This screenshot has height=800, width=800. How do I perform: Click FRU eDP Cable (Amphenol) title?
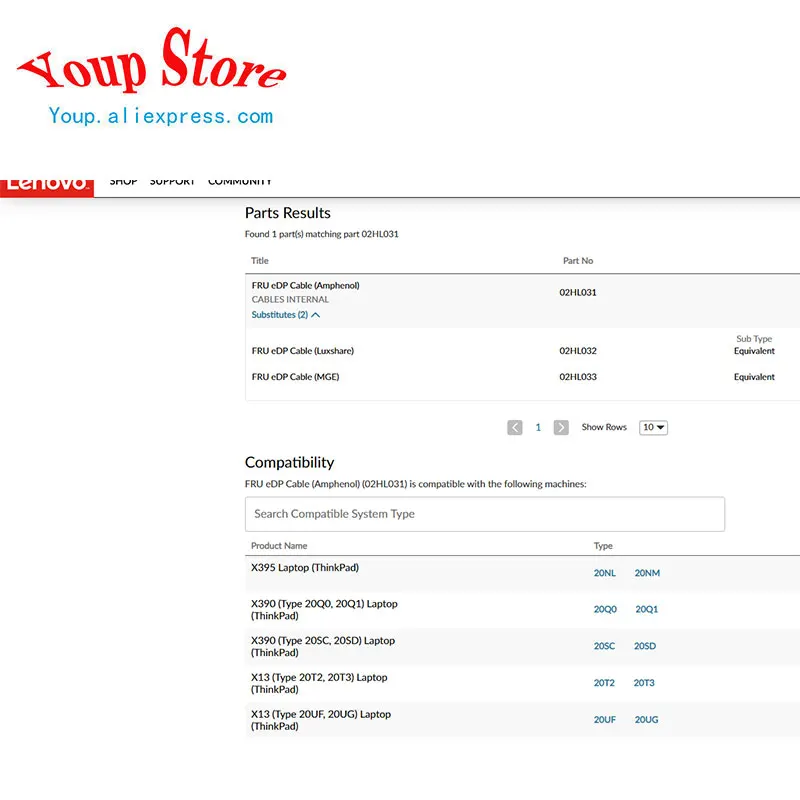(x=305, y=285)
